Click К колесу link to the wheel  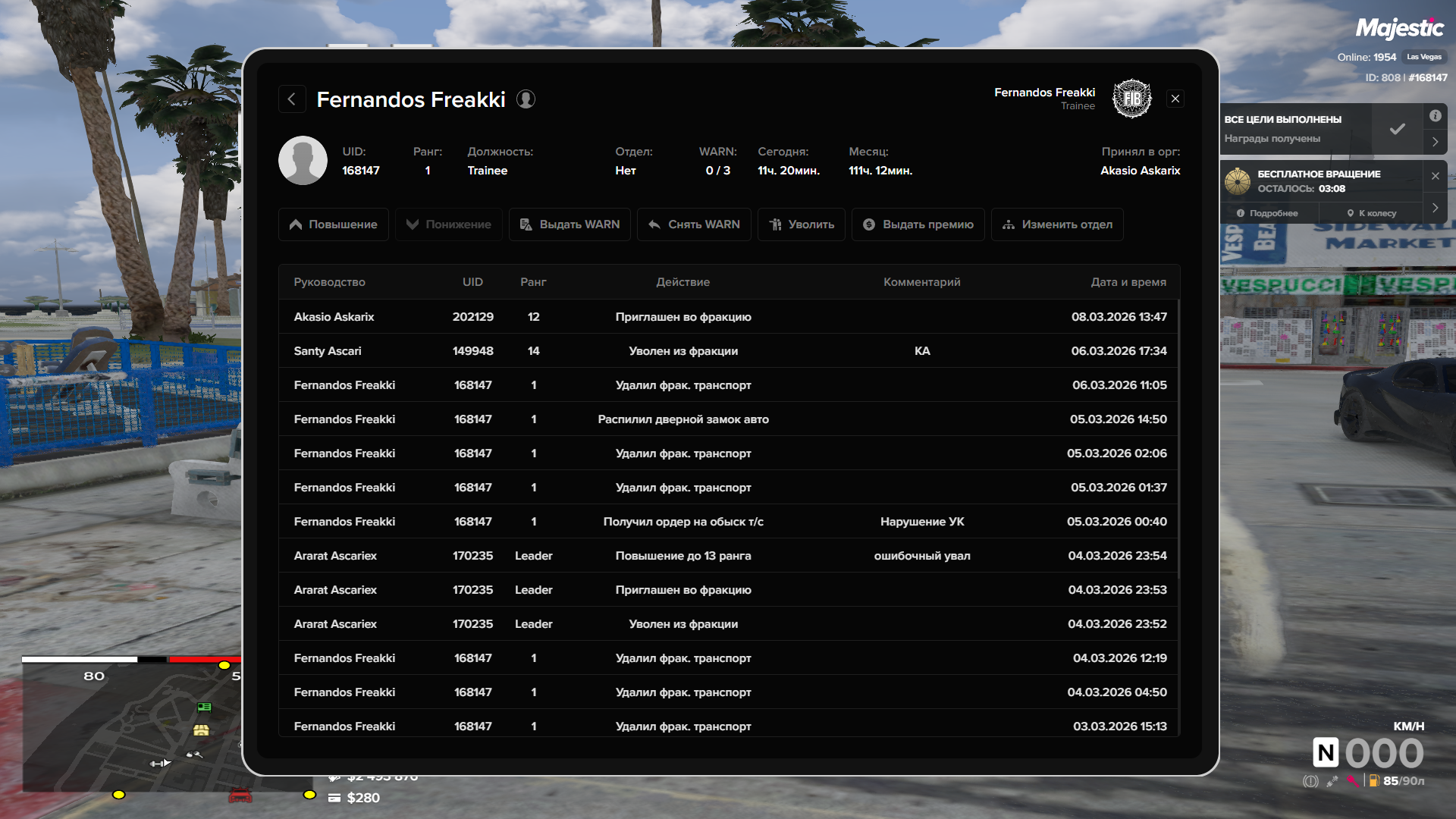pyautogui.click(x=1371, y=213)
